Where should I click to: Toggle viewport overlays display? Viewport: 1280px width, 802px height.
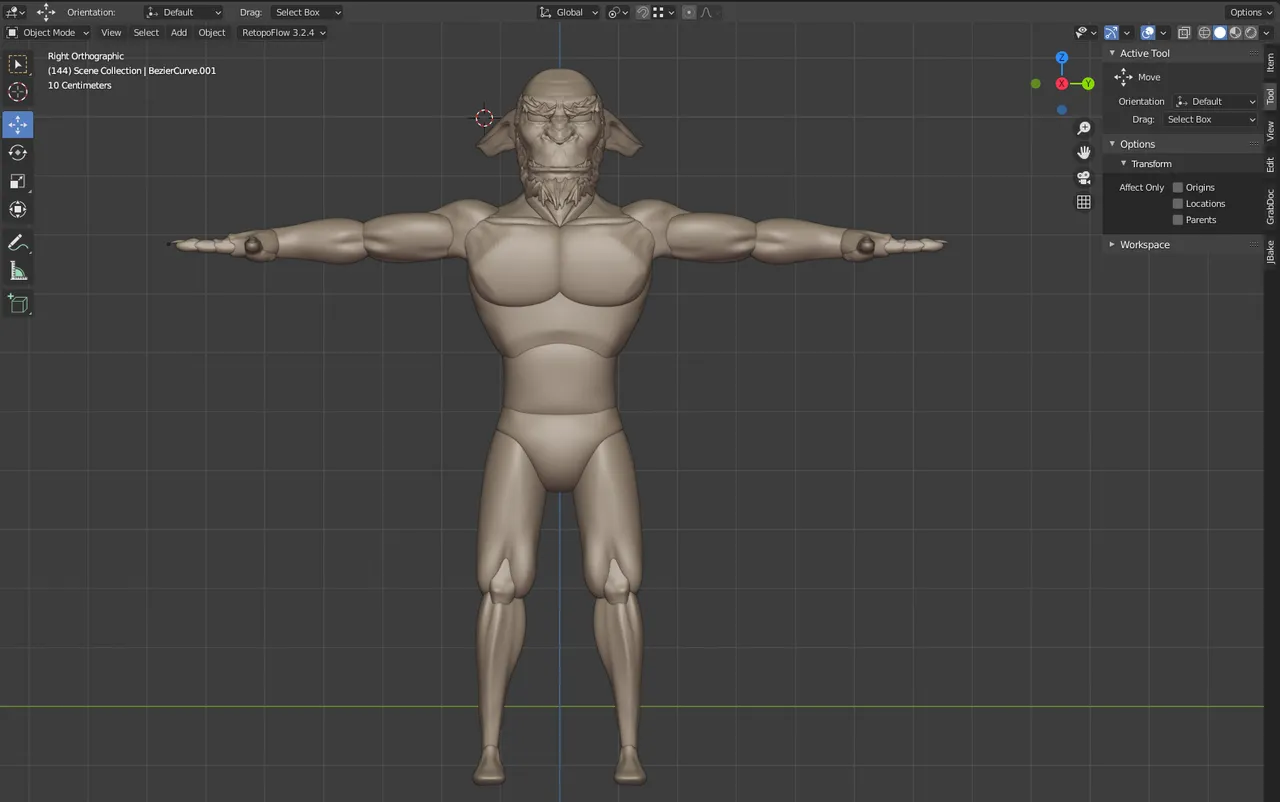pos(1148,33)
